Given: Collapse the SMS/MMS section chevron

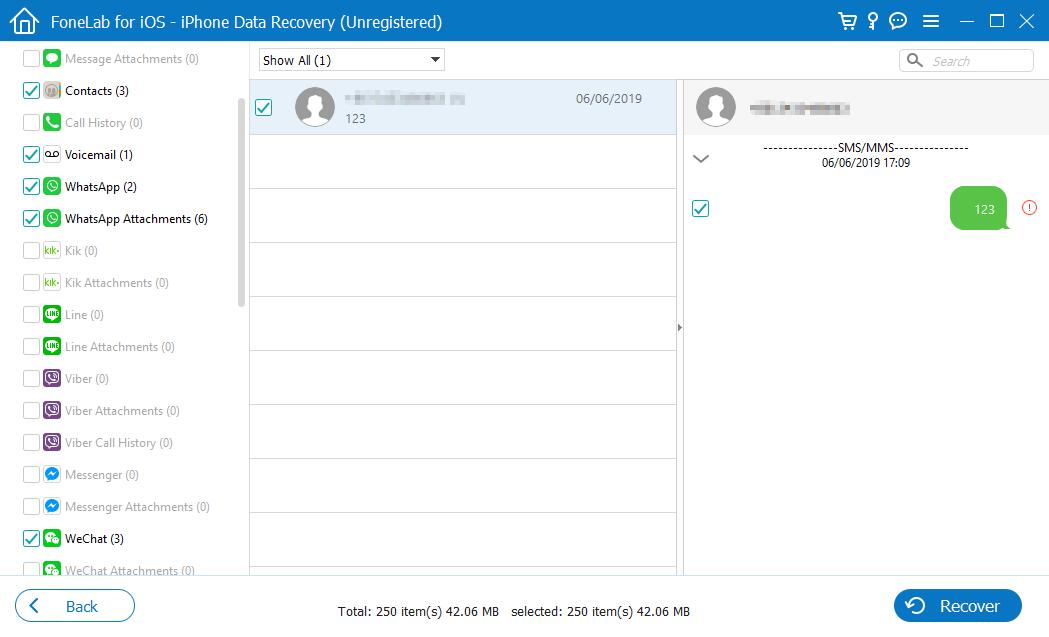Looking at the screenshot, I should click(700, 159).
